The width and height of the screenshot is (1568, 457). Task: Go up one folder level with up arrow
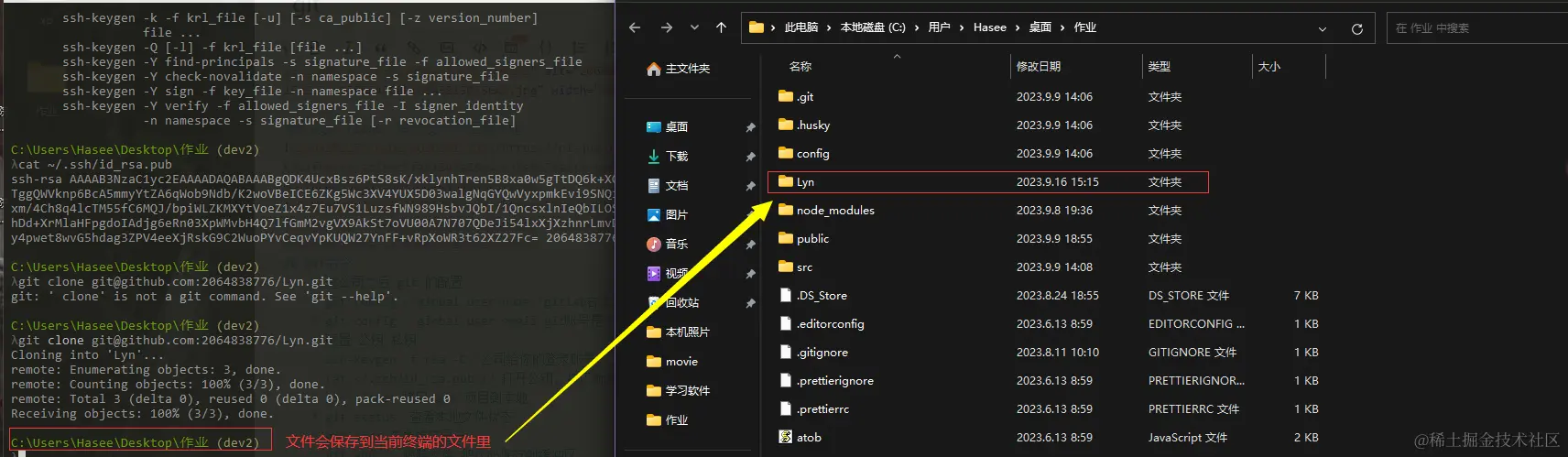(722, 27)
